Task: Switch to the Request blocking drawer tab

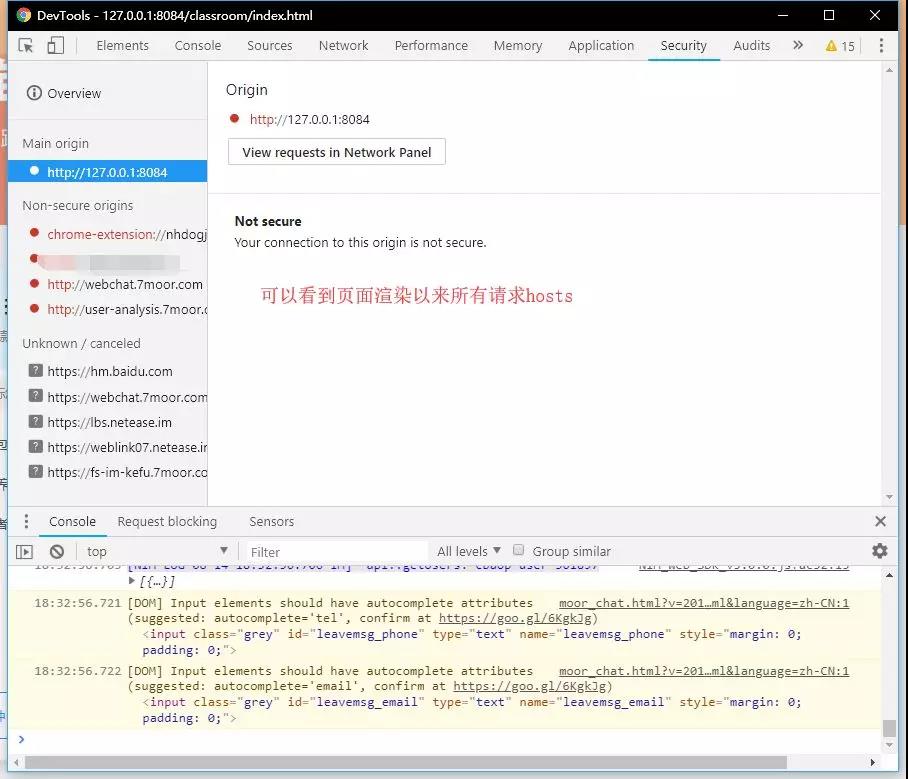Action: click(167, 521)
